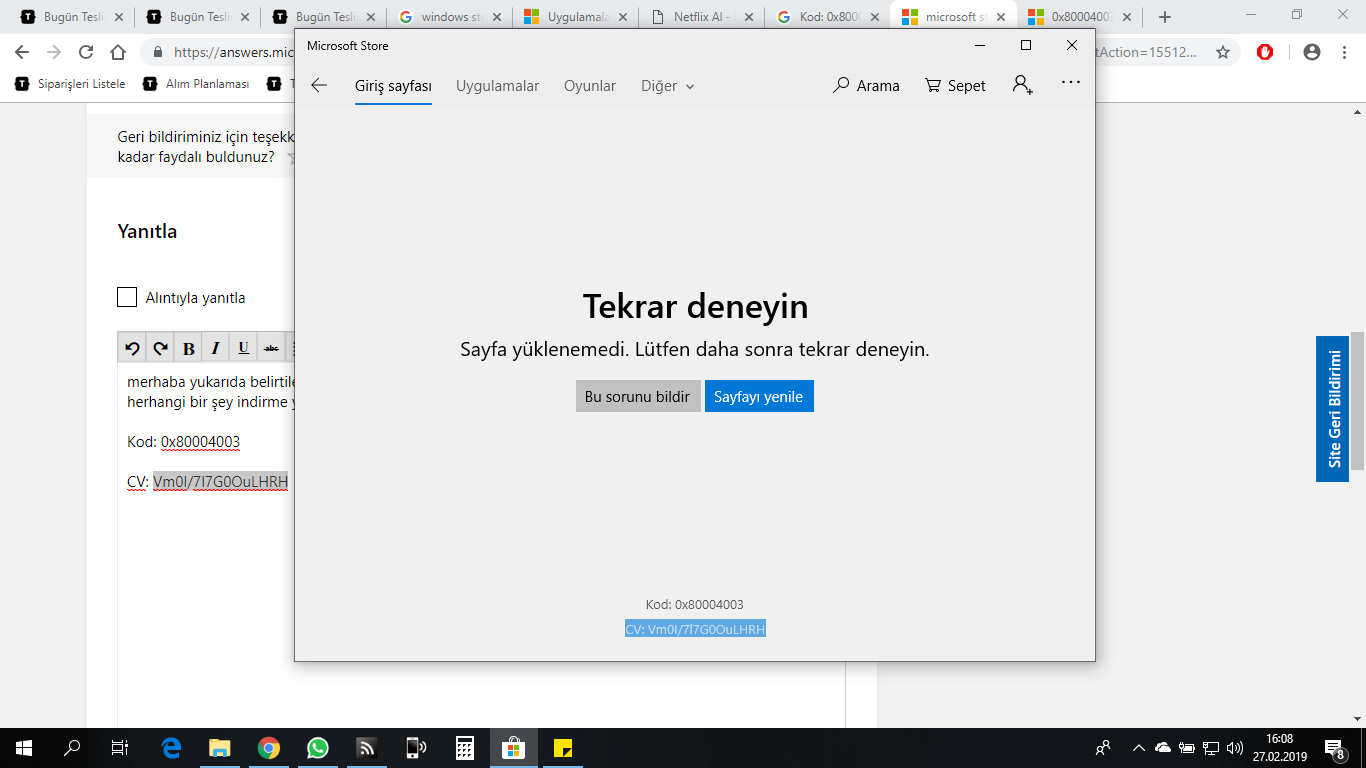This screenshot has height=768, width=1366.
Task: Click the Yanıtla heading text
Action: (x=147, y=231)
